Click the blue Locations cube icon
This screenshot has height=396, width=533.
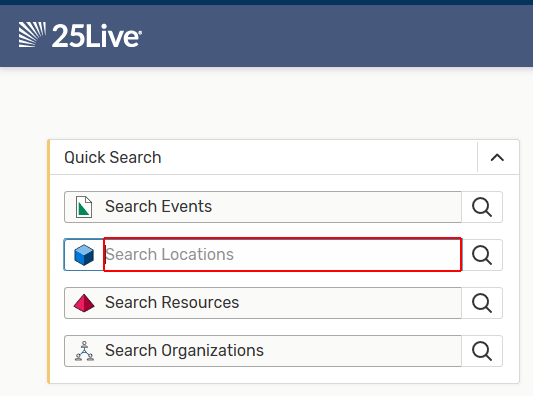click(x=84, y=255)
